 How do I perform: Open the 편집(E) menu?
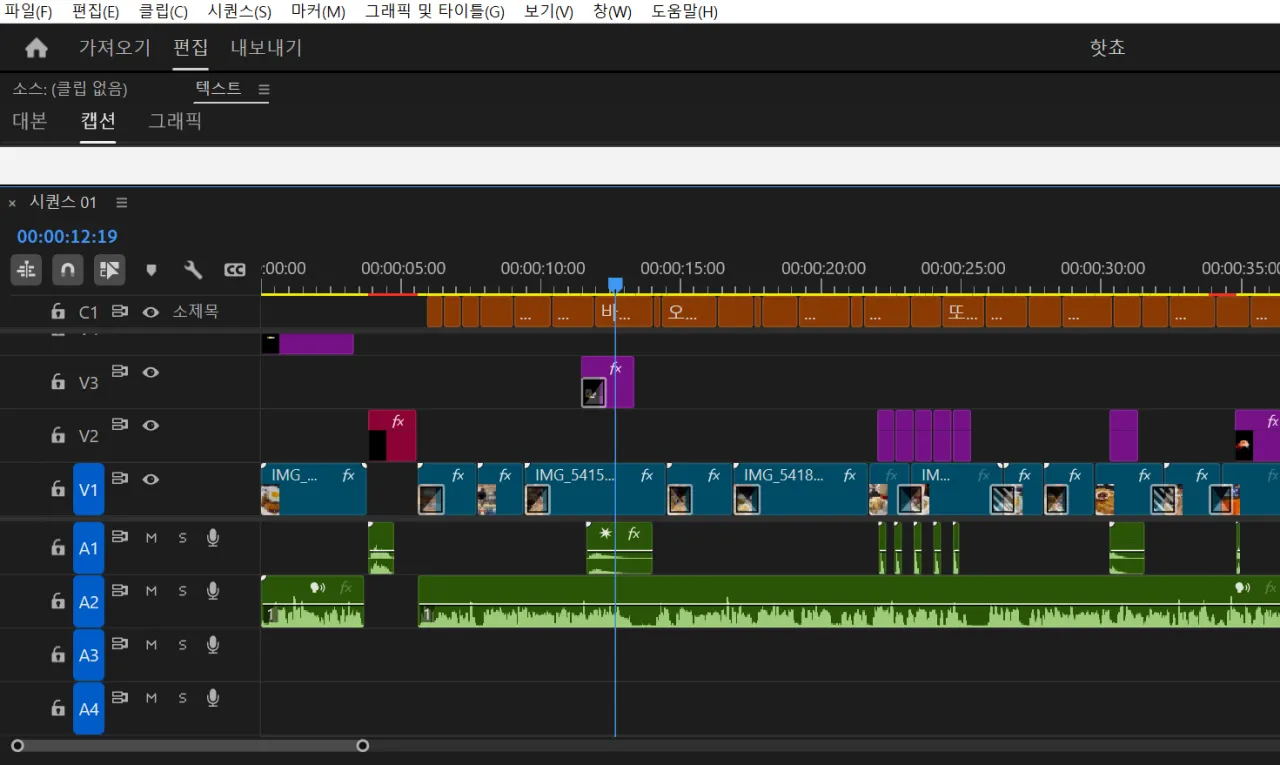96,12
